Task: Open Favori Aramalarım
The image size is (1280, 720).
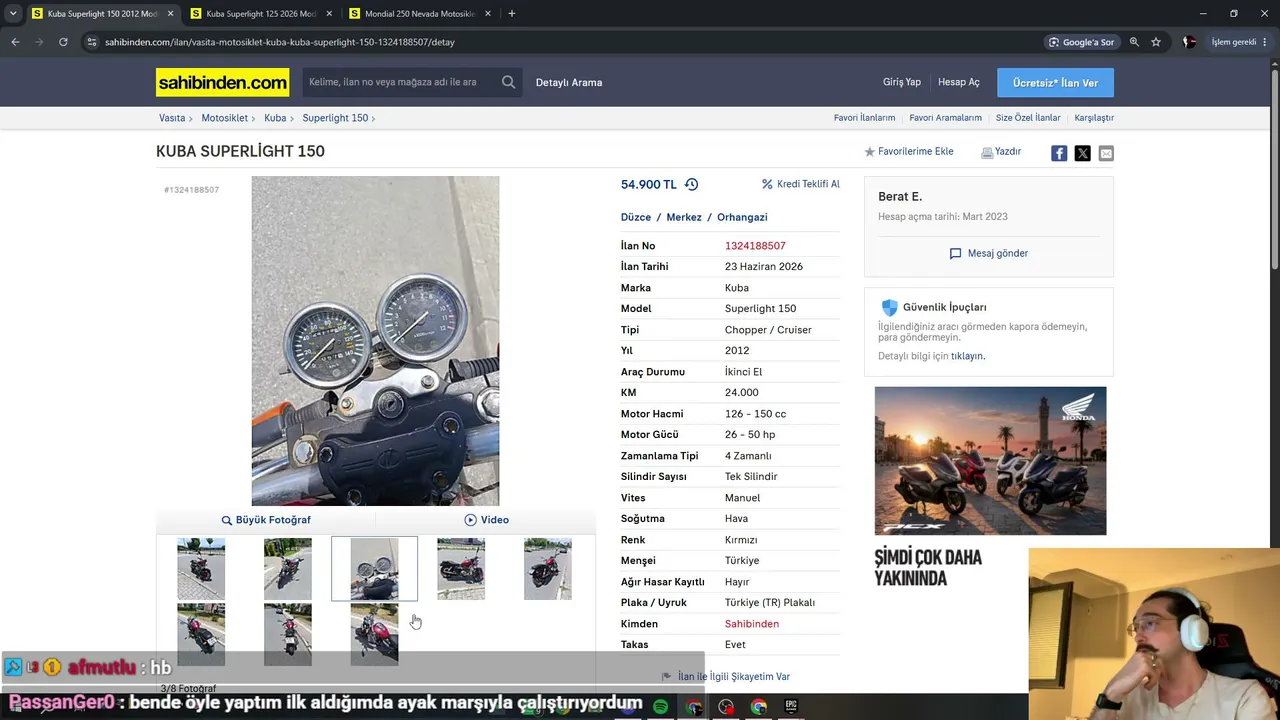Action: pos(945,118)
